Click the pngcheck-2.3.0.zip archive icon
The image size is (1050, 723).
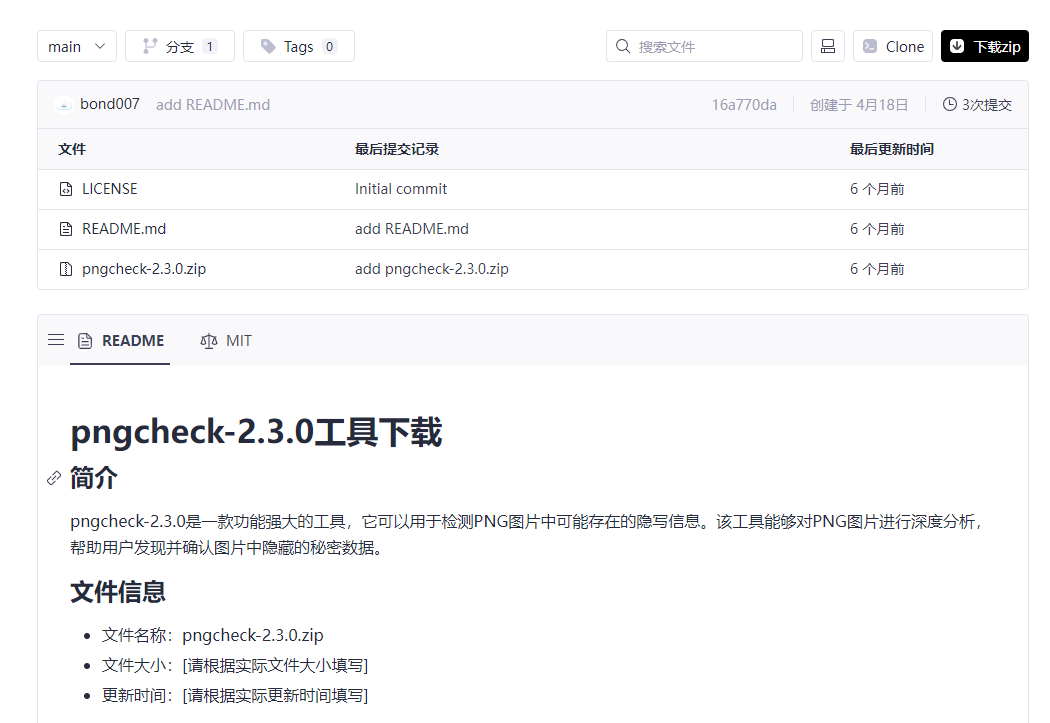66,269
